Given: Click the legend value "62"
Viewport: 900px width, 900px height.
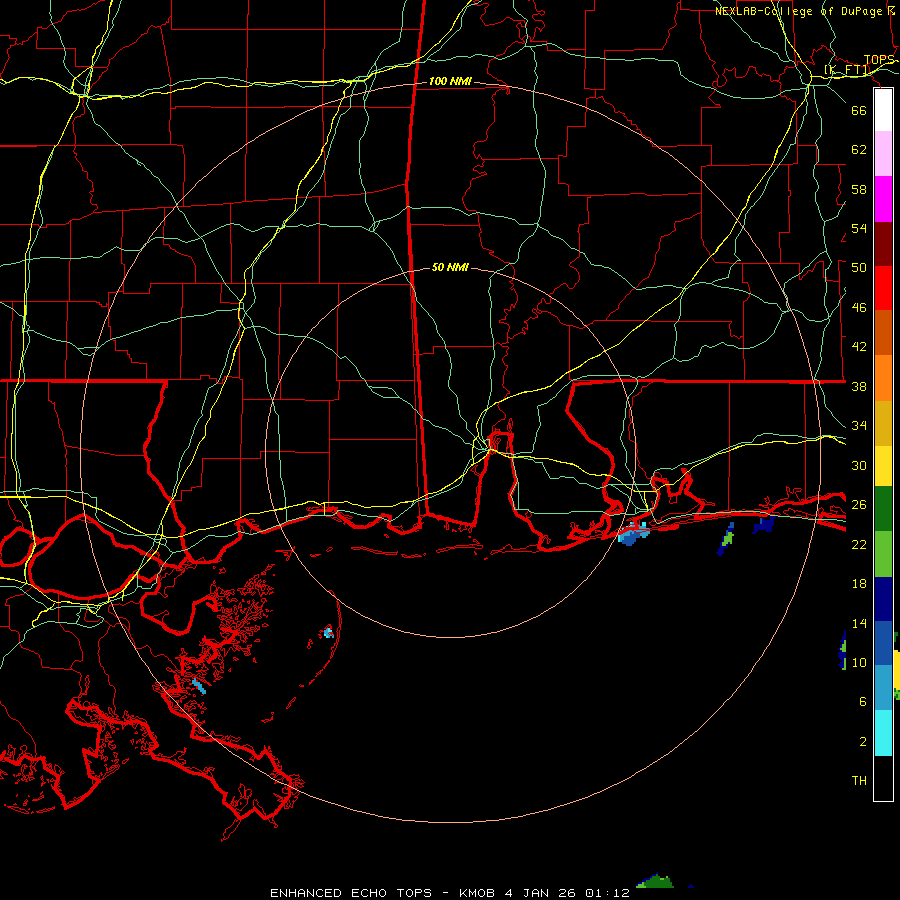Looking at the screenshot, I should (859, 150).
